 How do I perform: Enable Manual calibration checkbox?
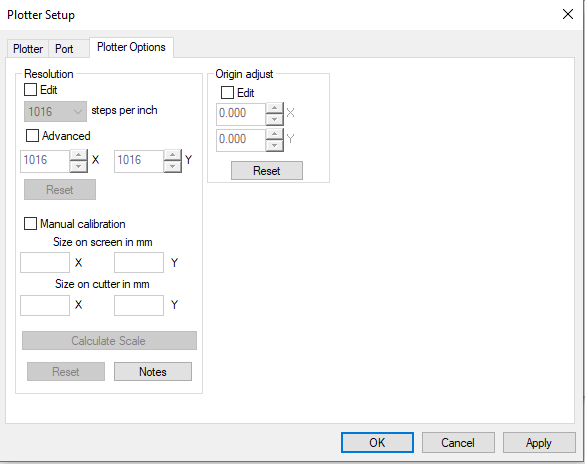click(x=30, y=223)
